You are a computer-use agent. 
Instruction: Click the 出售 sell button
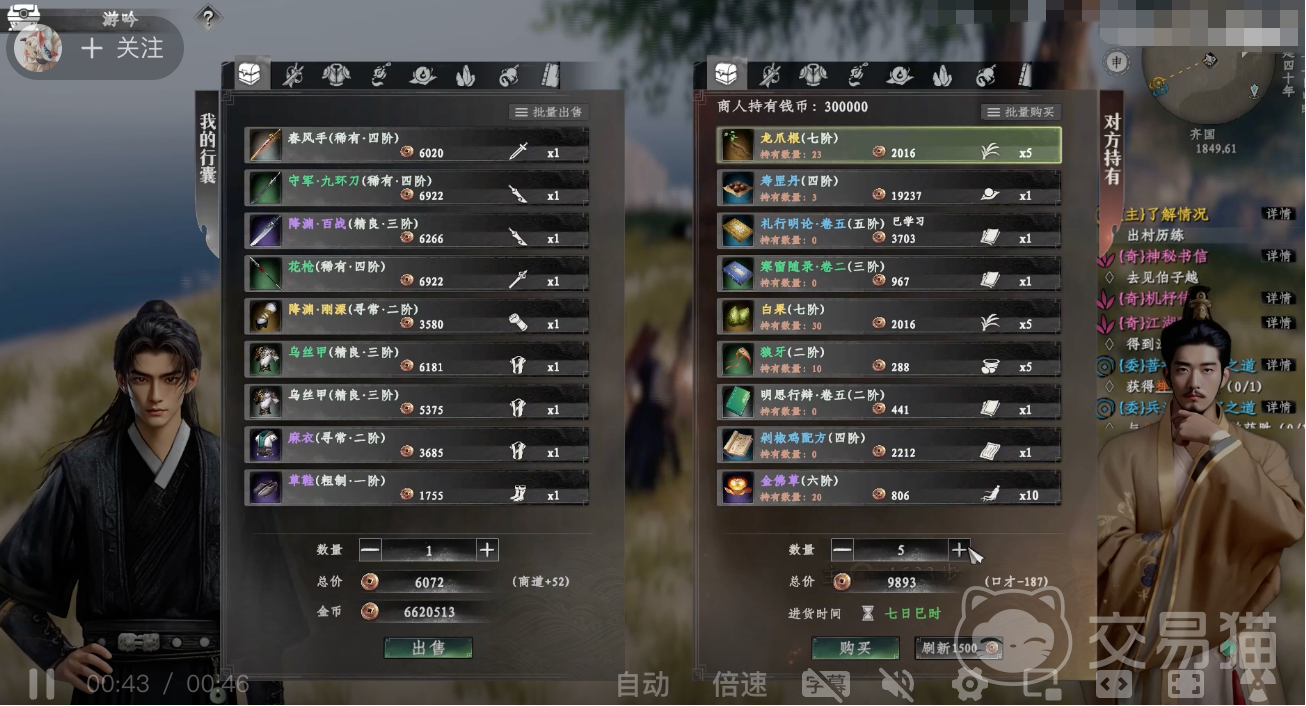click(x=428, y=648)
